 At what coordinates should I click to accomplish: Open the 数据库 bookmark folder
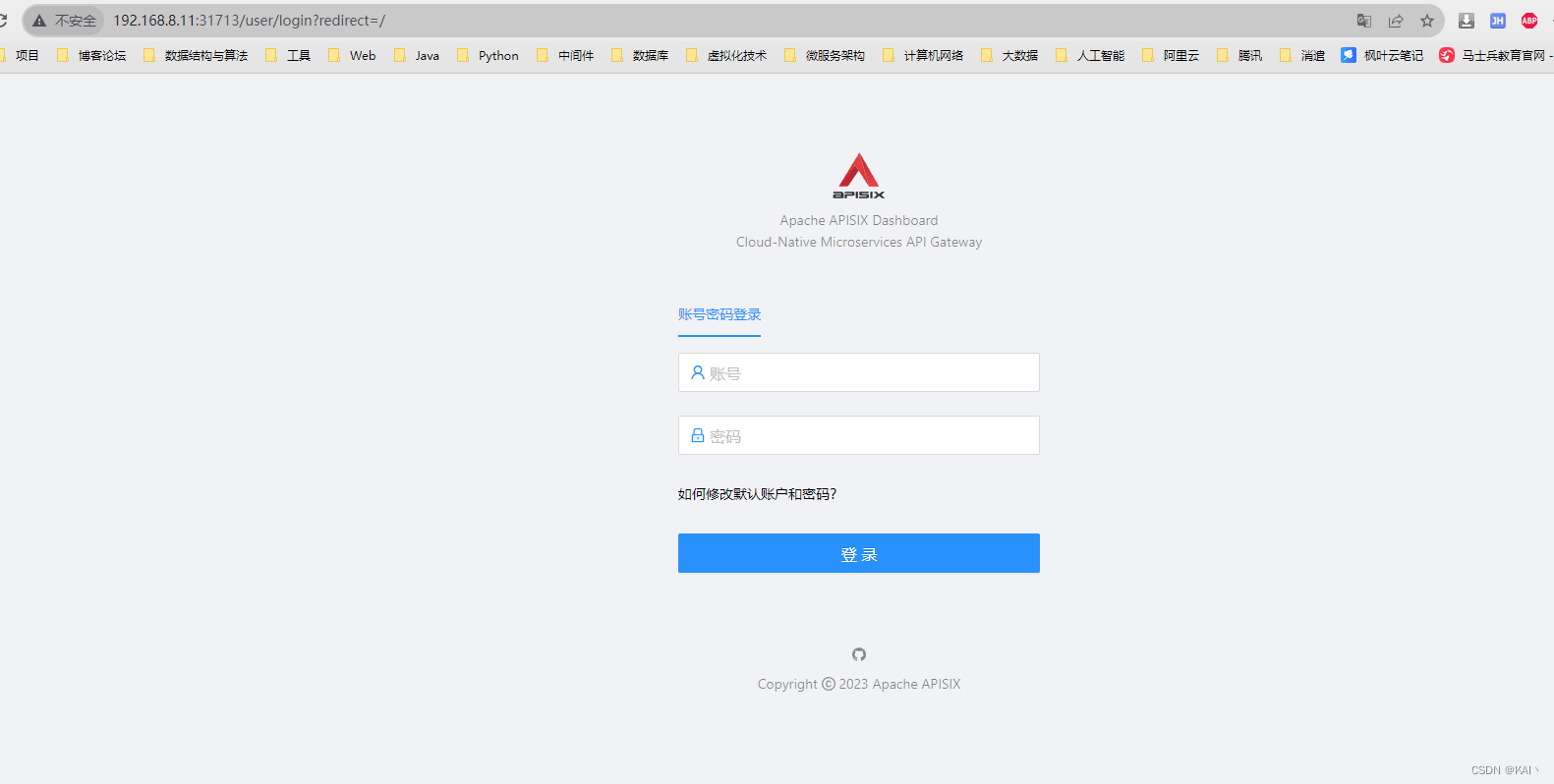point(640,56)
